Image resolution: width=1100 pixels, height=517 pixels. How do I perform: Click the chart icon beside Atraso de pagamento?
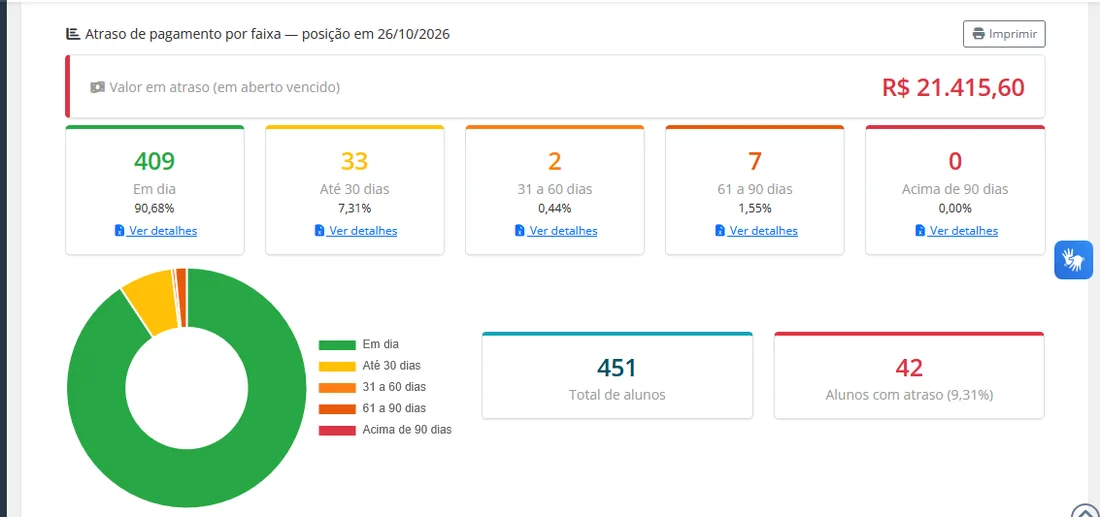73,34
